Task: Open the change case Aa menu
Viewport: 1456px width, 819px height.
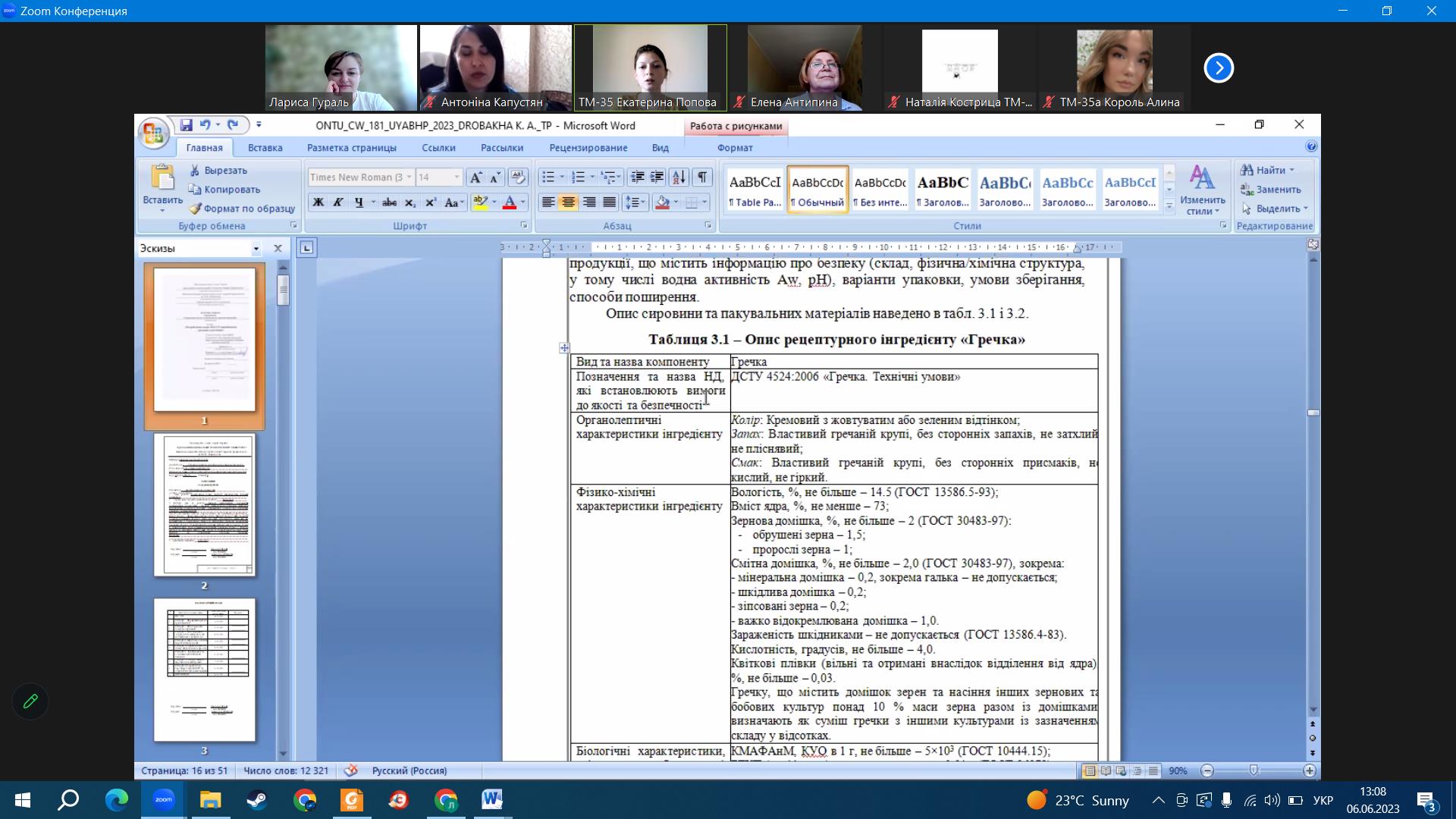Action: click(453, 202)
